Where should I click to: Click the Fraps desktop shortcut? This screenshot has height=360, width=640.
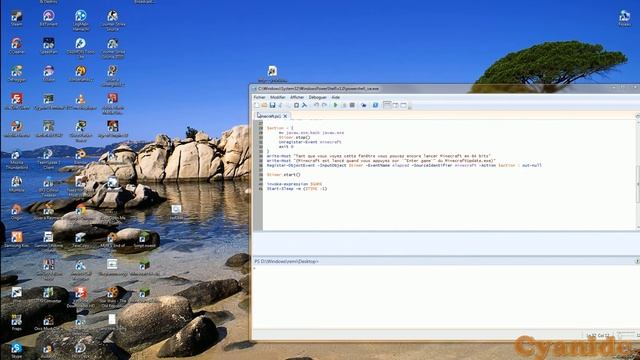click(16, 322)
